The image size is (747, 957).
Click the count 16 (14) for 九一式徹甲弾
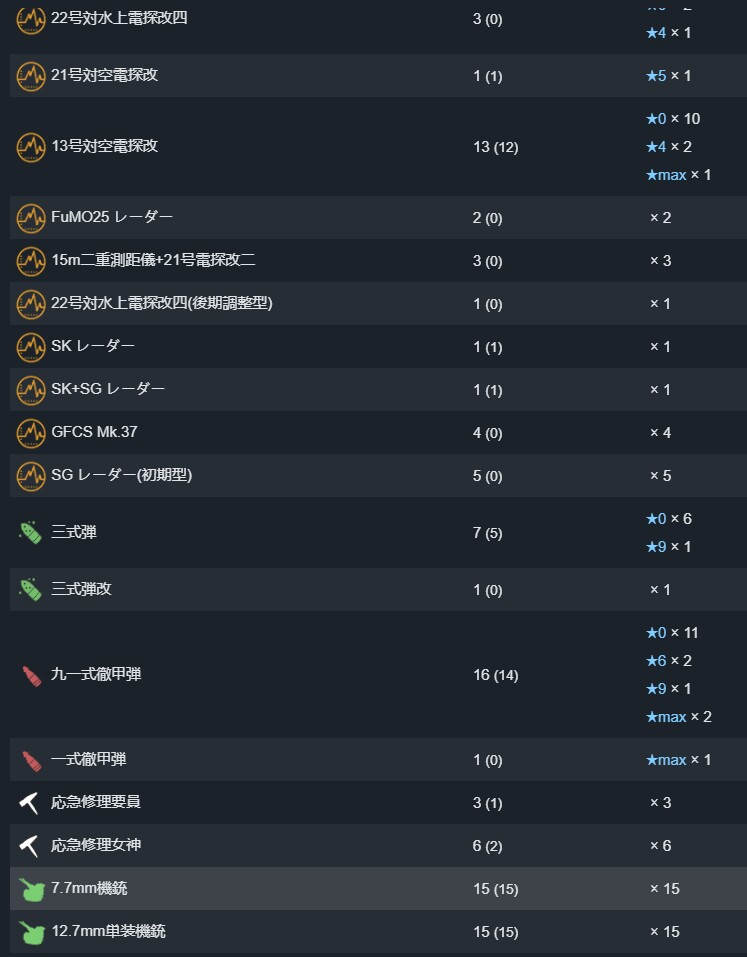click(496, 675)
